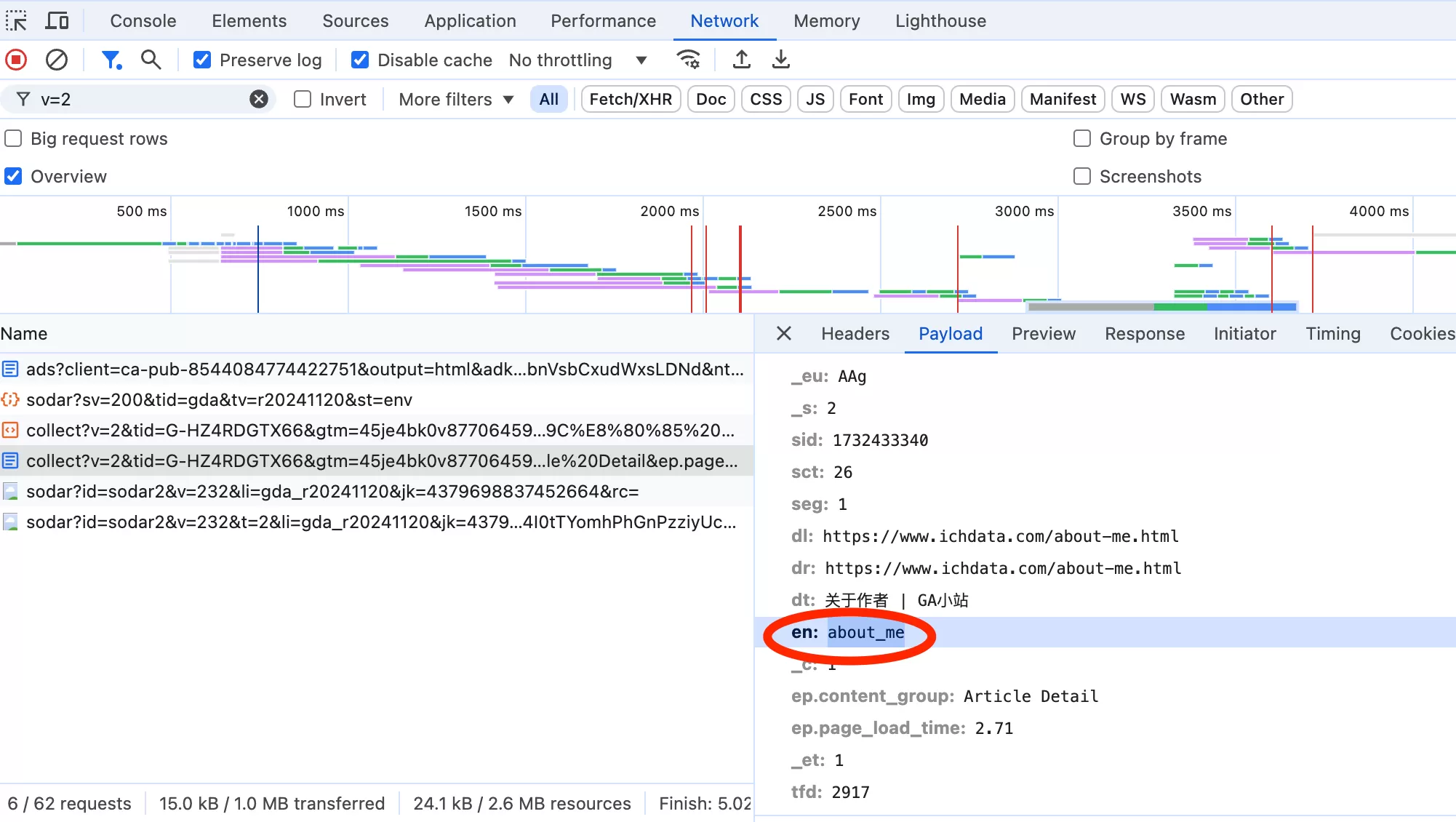Screen dimensions: 1456x822
Task: Filter by Media requests
Action: pyautogui.click(x=983, y=99)
